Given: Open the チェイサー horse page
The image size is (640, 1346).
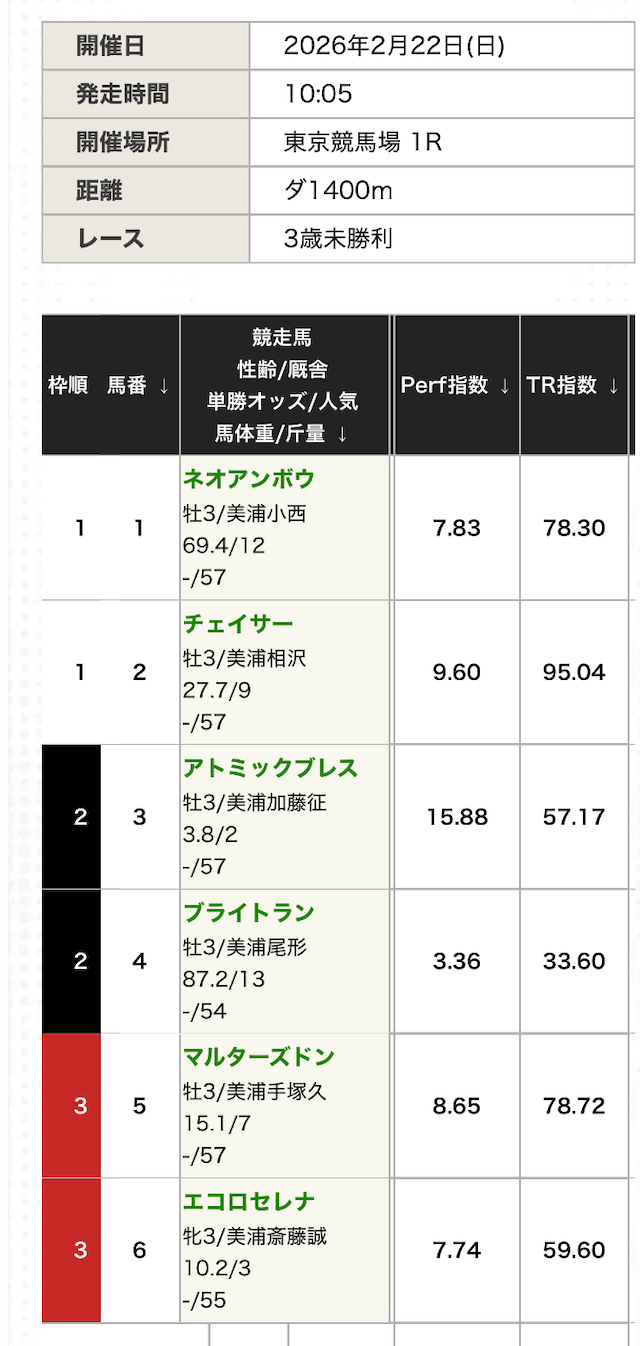Looking at the screenshot, I should pyautogui.click(x=238, y=625).
